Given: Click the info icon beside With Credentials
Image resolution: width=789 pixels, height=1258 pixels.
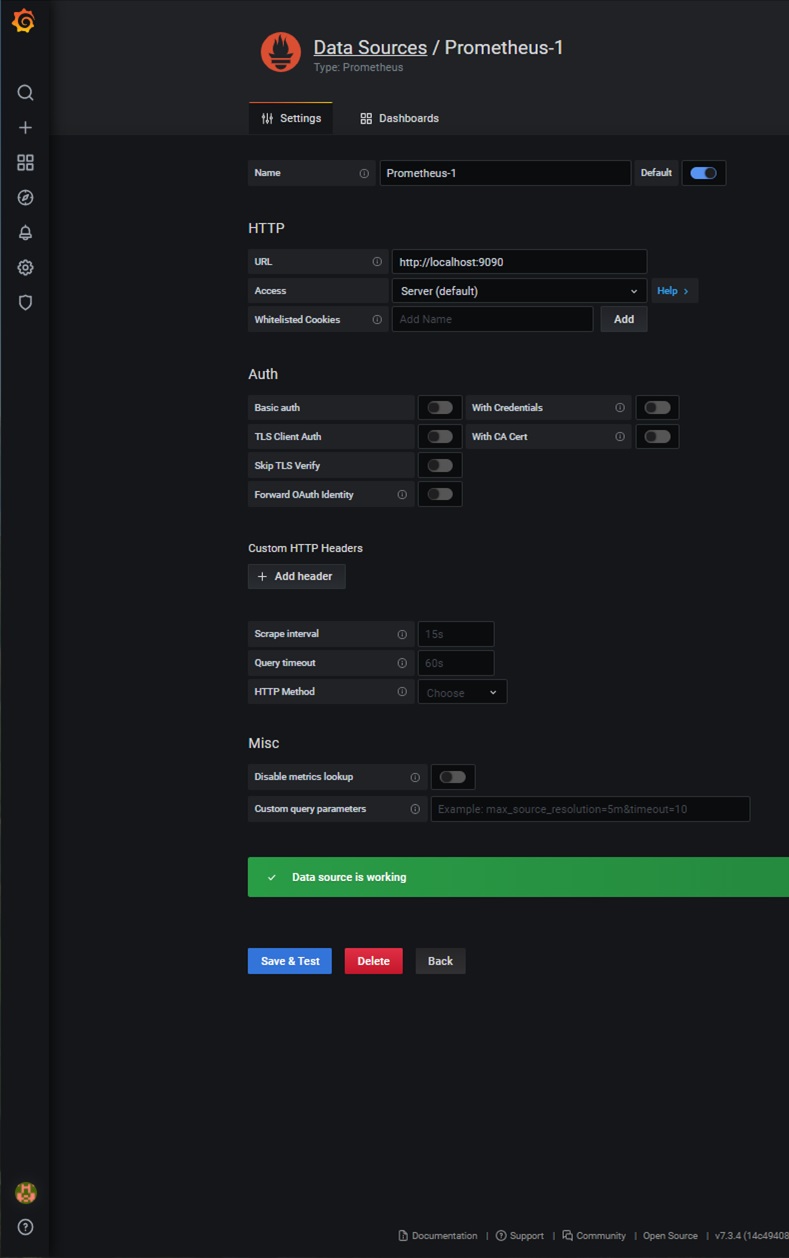Looking at the screenshot, I should click(x=620, y=408).
